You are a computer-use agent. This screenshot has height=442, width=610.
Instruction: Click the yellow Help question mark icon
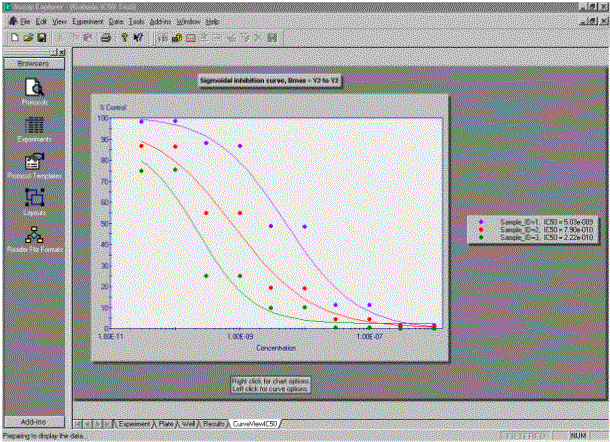123,37
